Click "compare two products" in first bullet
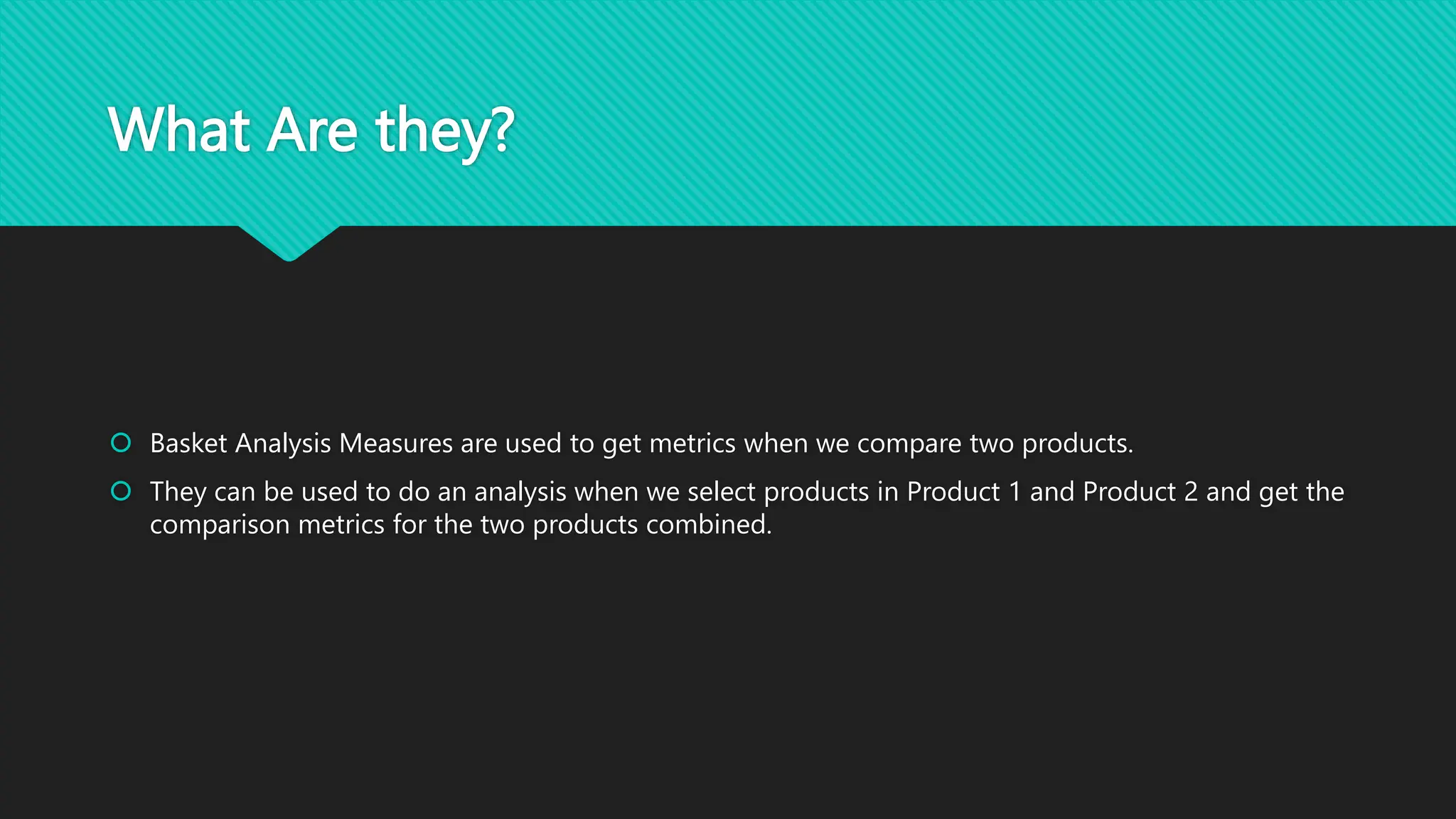 995,444
